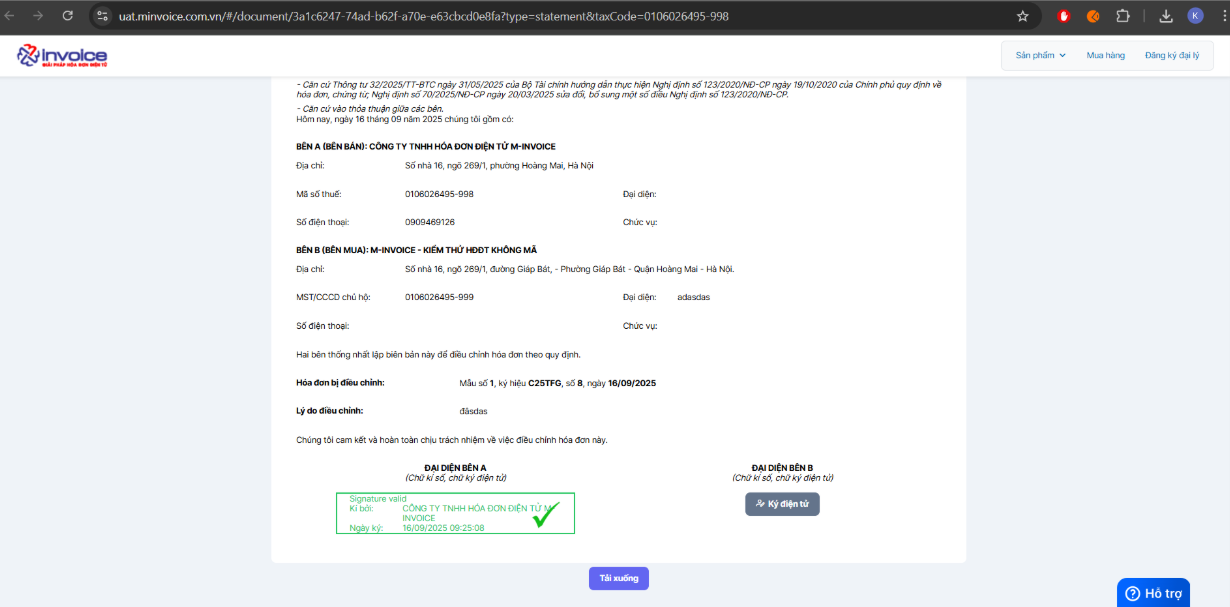Screen dimensions: 1230x607
Task: Bookmark this page with the star icon
Action: point(1022,16)
